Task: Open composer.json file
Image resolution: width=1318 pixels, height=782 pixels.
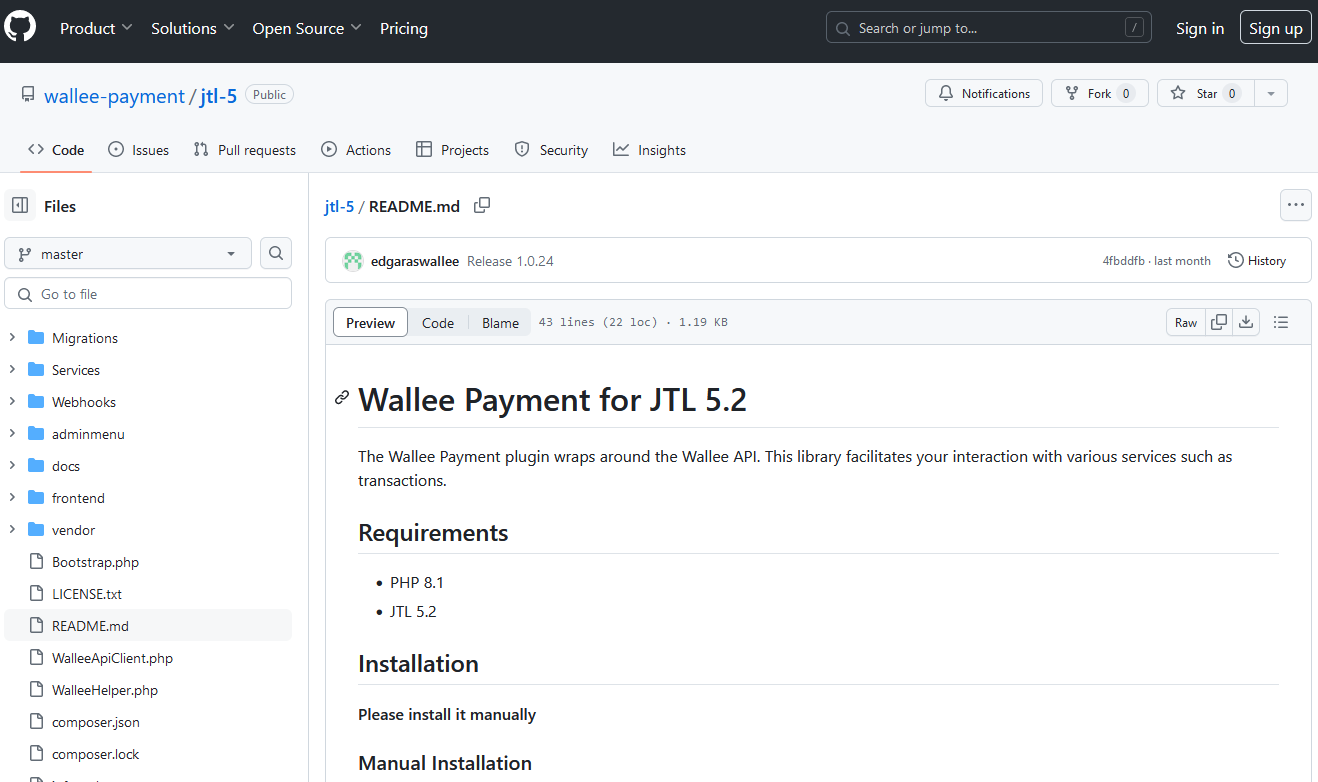Action: [96, 722]
